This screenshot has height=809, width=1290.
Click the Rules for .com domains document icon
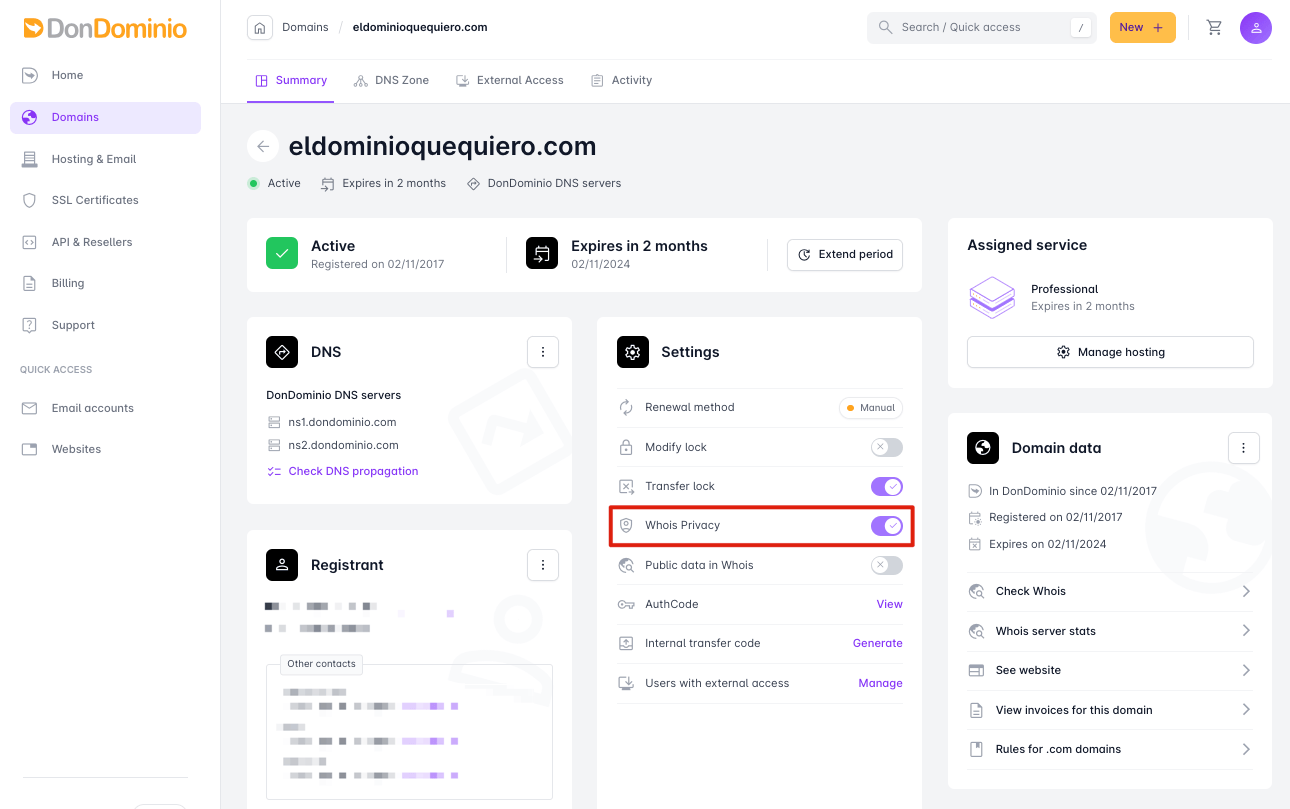tap(976, 749)
